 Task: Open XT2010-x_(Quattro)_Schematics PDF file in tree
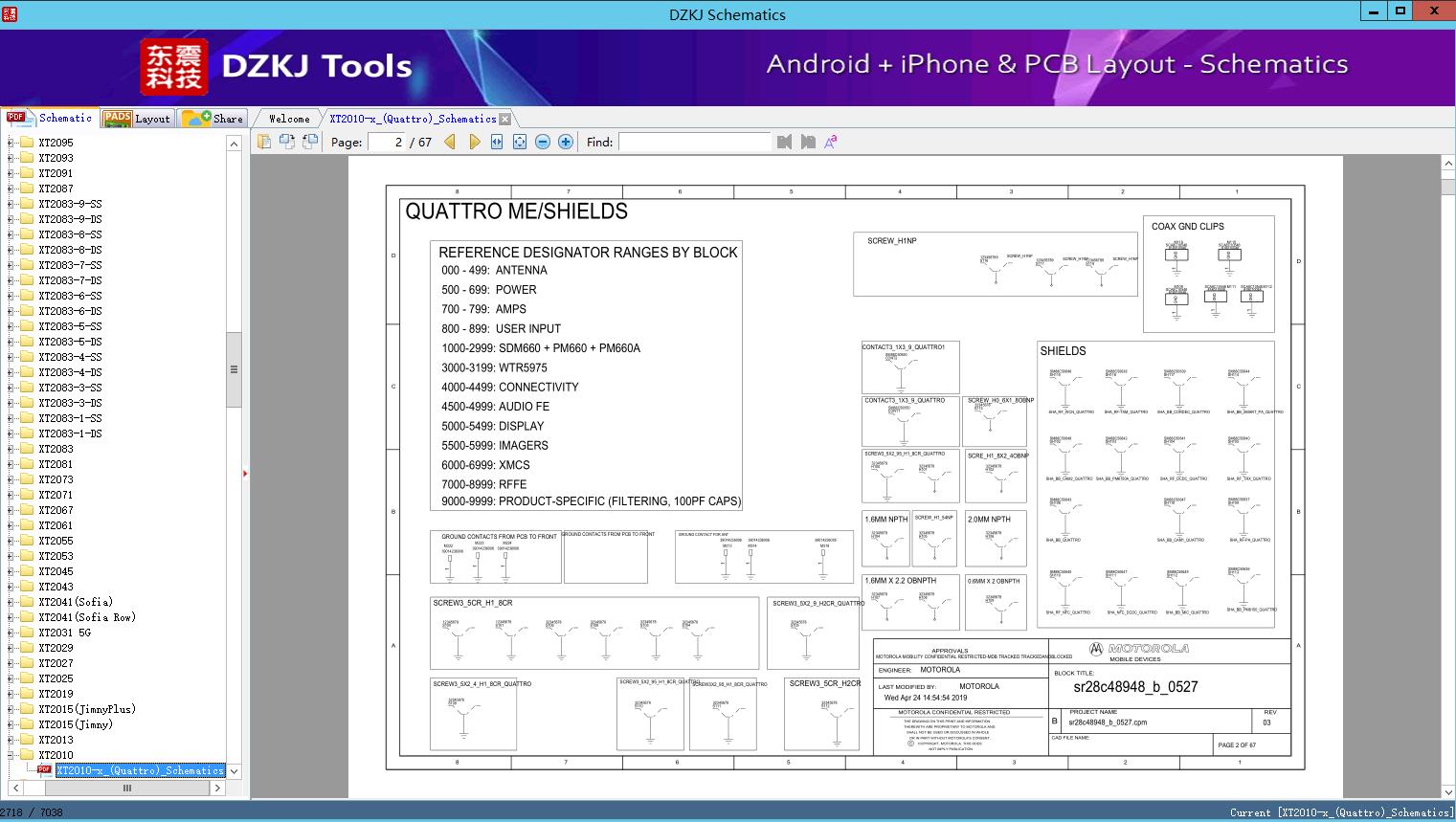140,770
